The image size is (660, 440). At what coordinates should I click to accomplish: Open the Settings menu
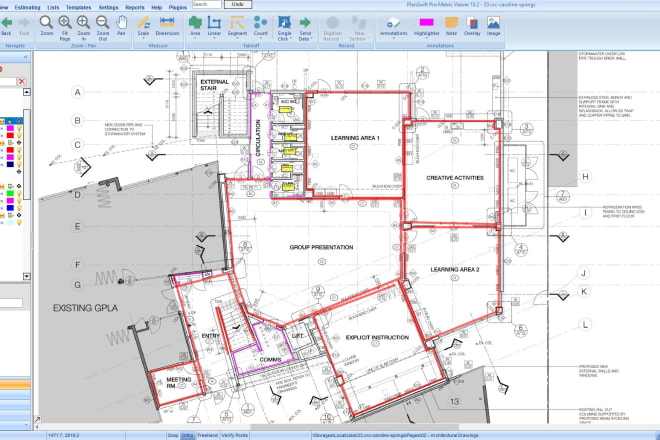pyautogui.click(x=109, y=8)
